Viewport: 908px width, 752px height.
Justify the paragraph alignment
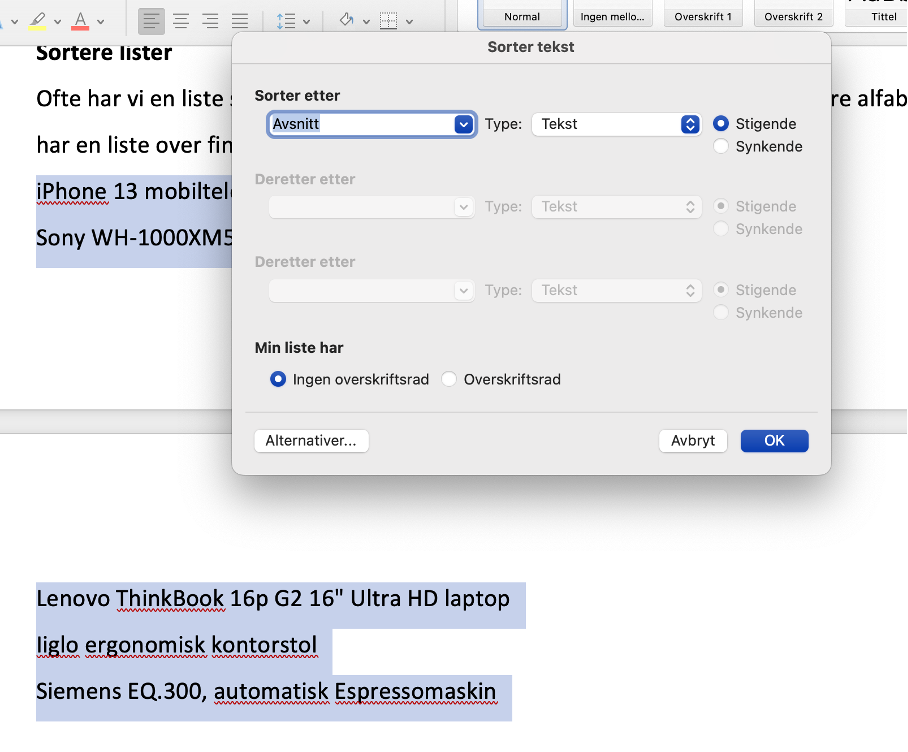[241, 17]
